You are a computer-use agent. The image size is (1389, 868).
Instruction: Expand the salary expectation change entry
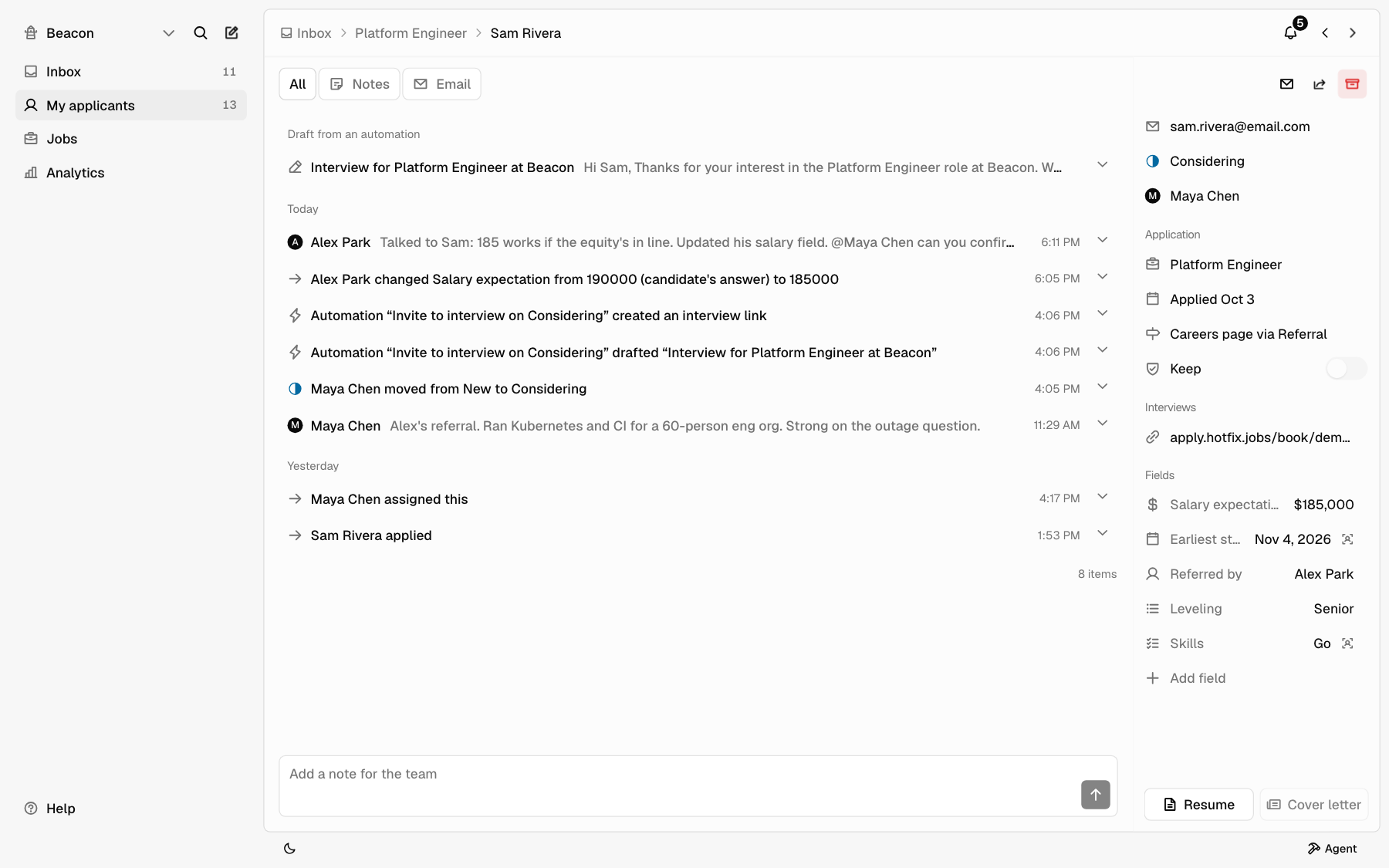1103,276
